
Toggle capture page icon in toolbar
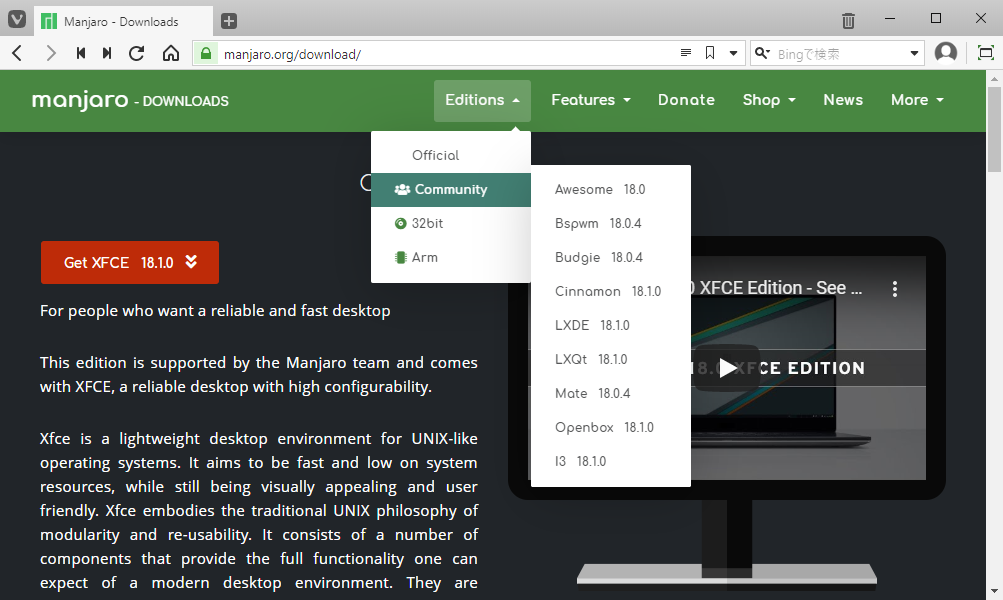coord(986,53)
